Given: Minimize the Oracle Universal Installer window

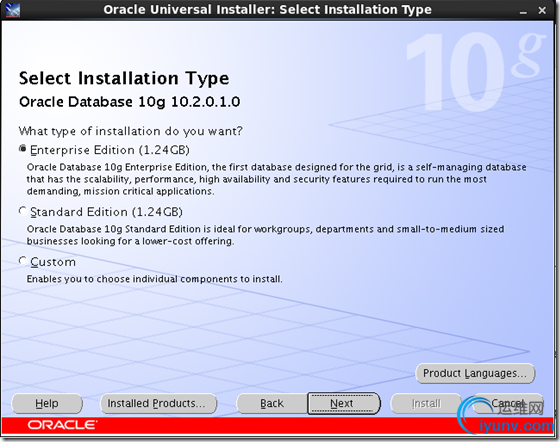Looking at the screenshot, I should click(x=523, y=11).
